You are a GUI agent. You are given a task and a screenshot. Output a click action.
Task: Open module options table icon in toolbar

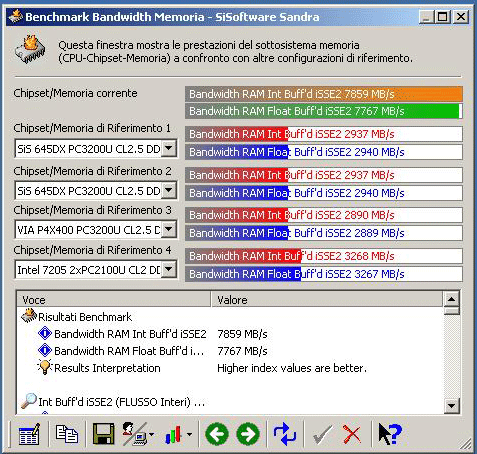coord(29,434)
